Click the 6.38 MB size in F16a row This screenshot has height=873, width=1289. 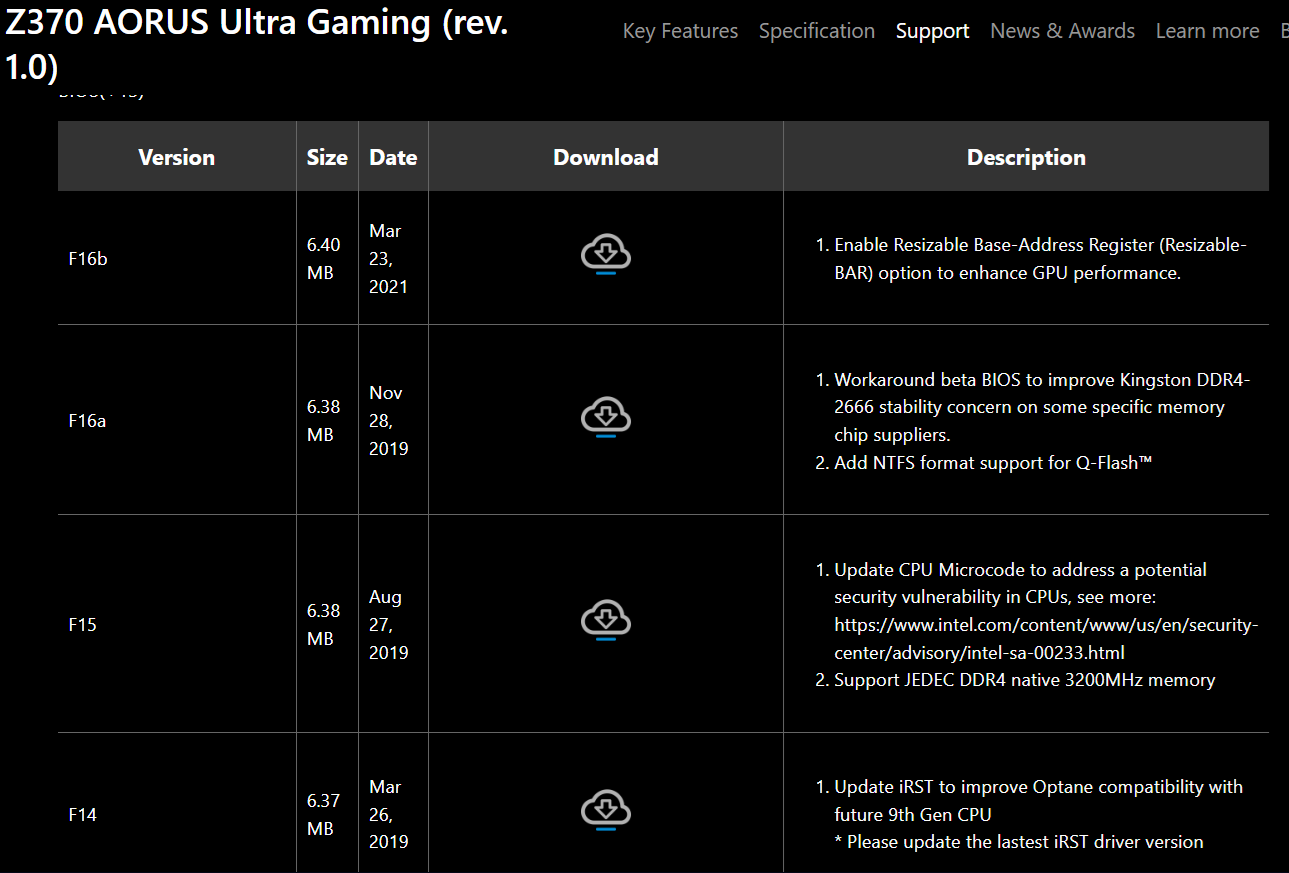coord(324,421)
